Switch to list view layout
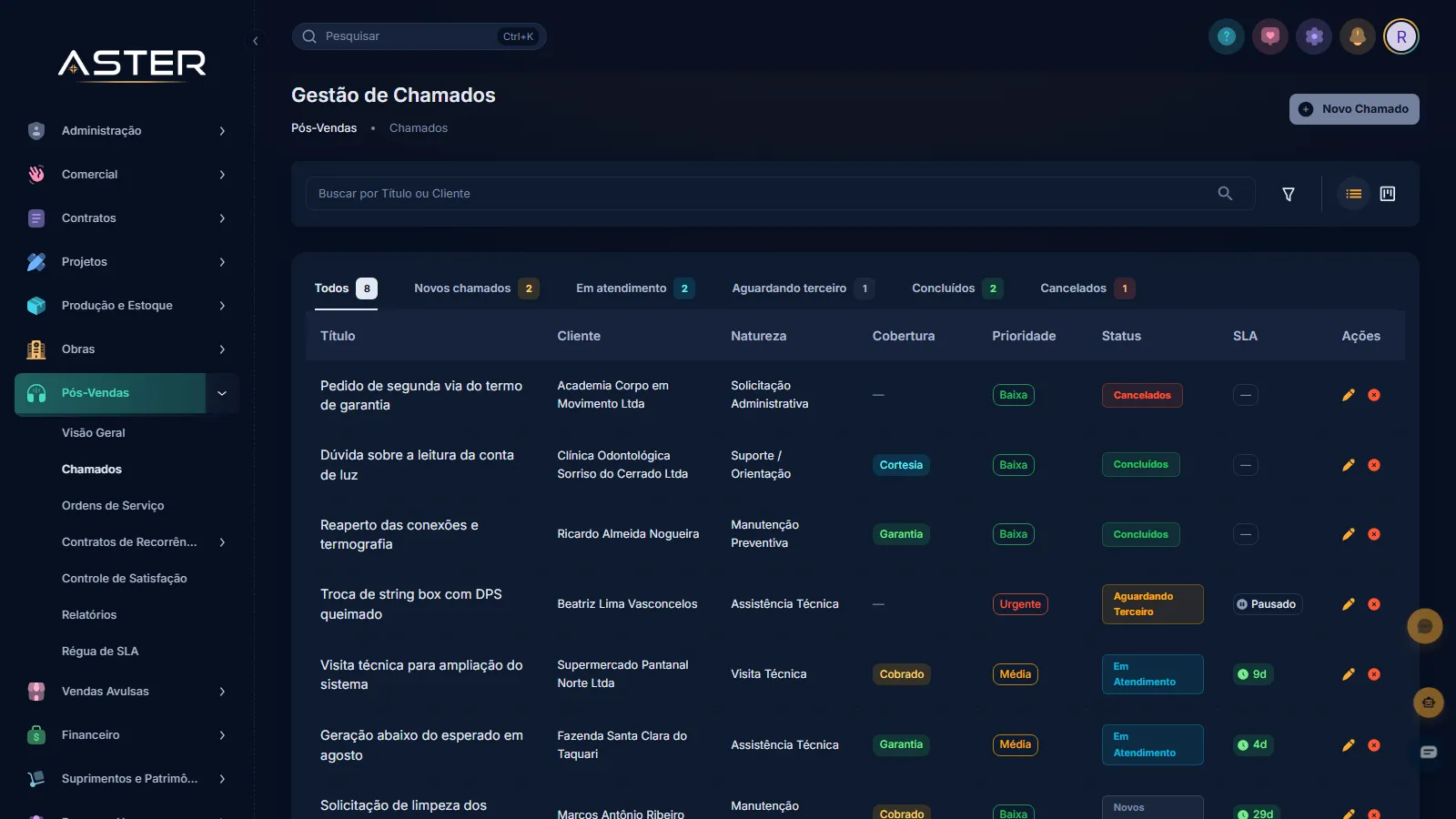Screen dimensions: 1456x819 coord(1354,194)
